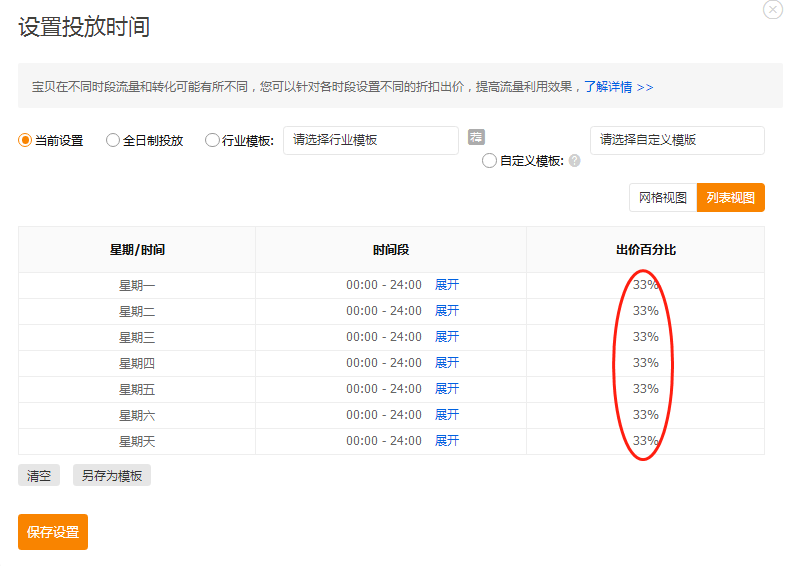The width and height of the screenshot is (794, 566).
Task: Click the 了解详情 link
Action: 618,87
